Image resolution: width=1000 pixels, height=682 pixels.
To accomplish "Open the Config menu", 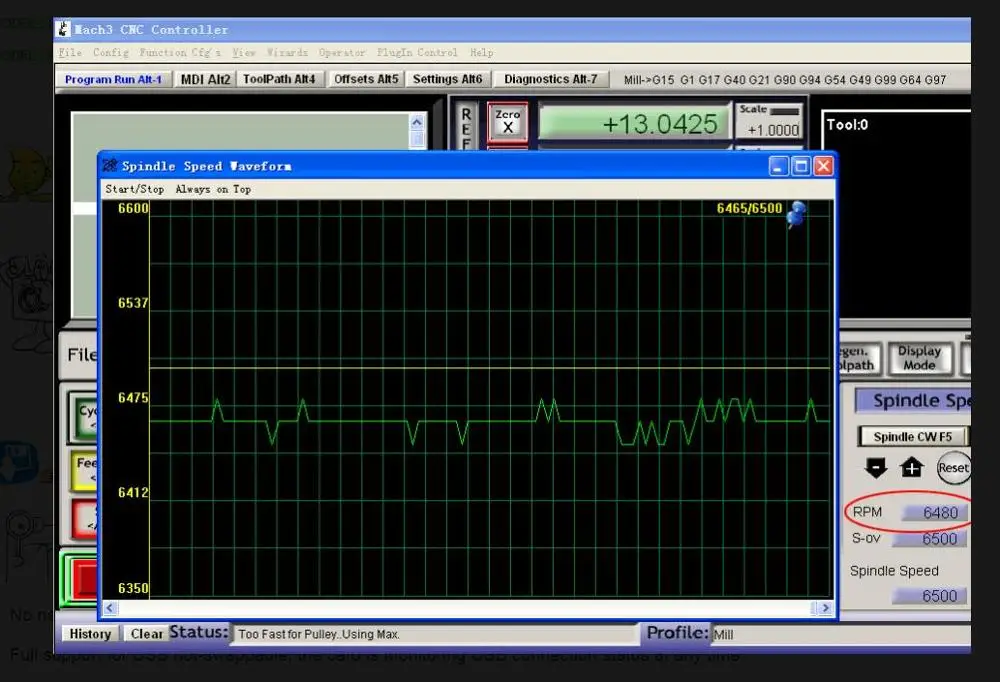I will [x=111, y=52].
